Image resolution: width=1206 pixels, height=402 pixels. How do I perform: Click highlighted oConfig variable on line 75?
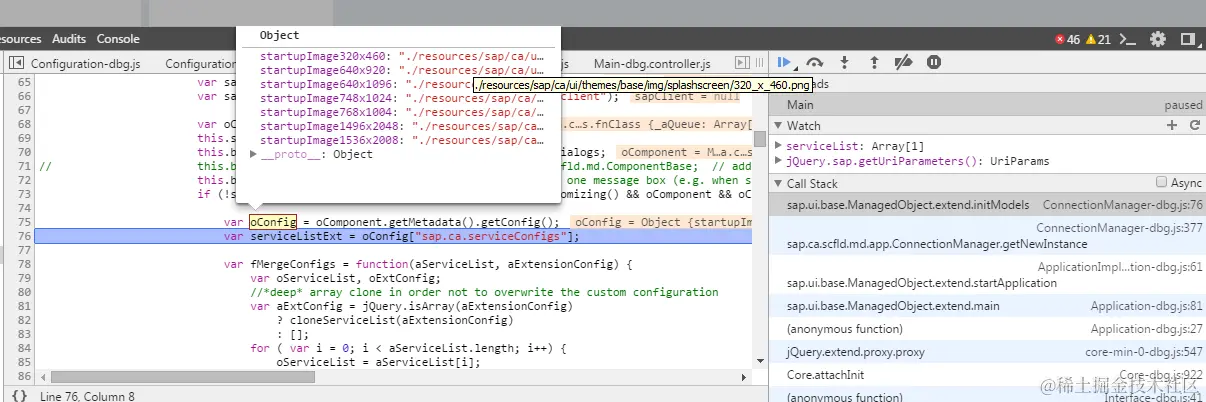click(273, 221)
